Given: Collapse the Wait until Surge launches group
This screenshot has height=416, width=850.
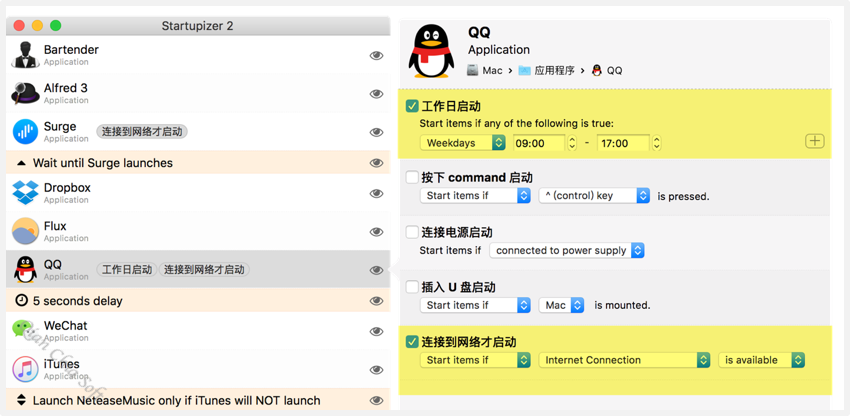Looking at the screenshot, I should [x=21, y=163].
